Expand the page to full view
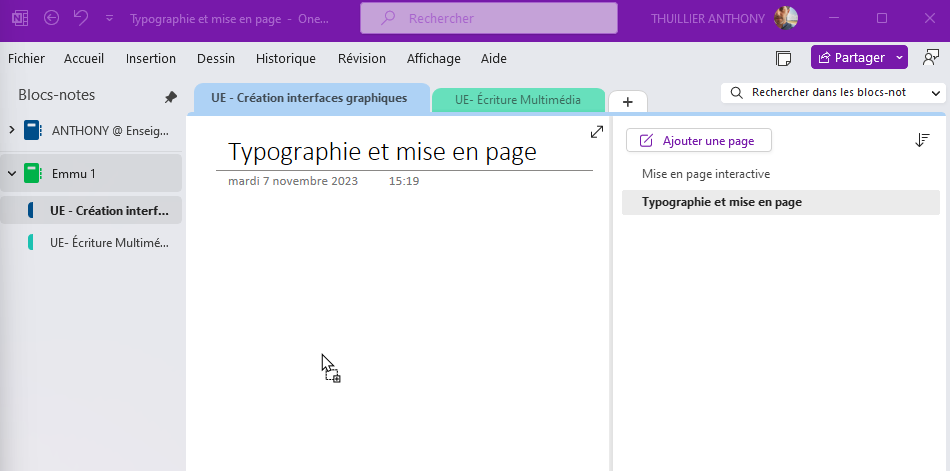The image size is (950, 471). click(x=597, y=132)
